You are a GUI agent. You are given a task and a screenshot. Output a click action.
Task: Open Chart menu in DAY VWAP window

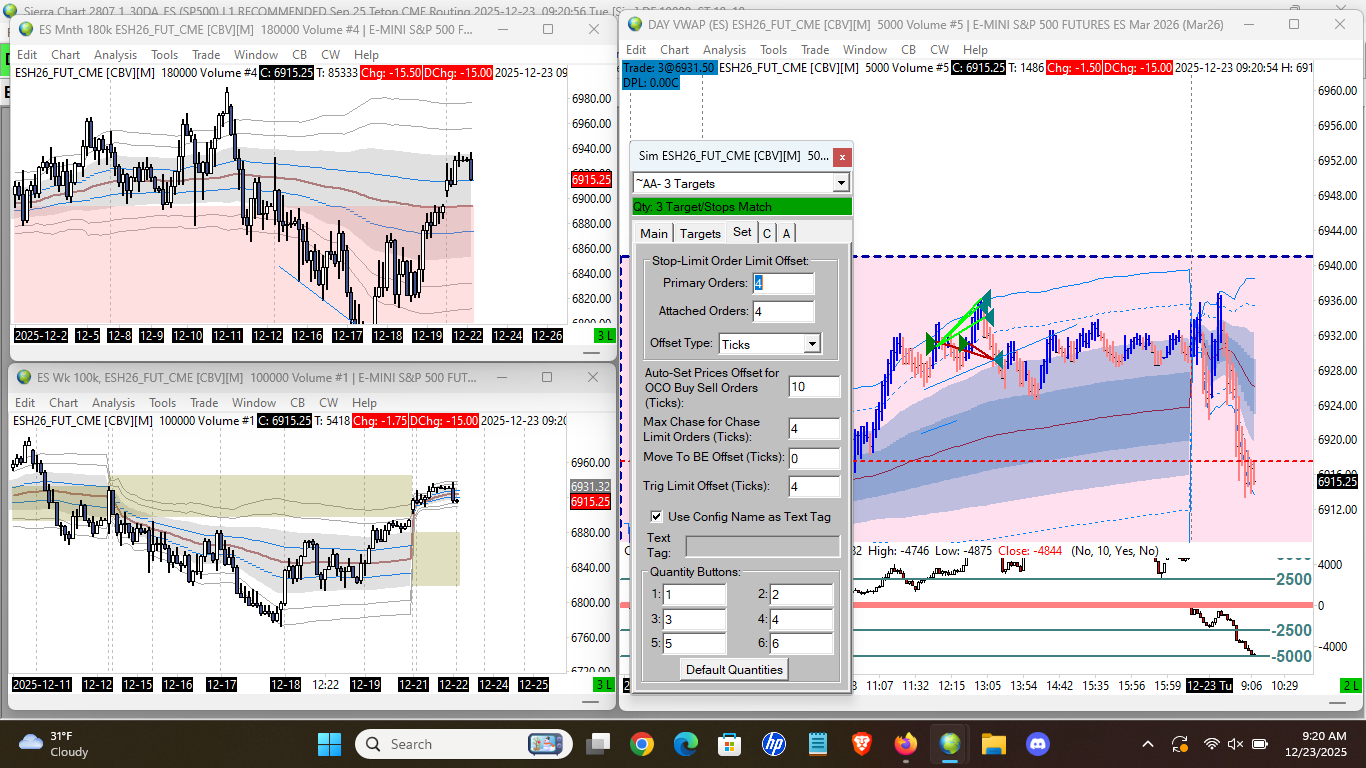pyautogui.click(x=674, y=49)
